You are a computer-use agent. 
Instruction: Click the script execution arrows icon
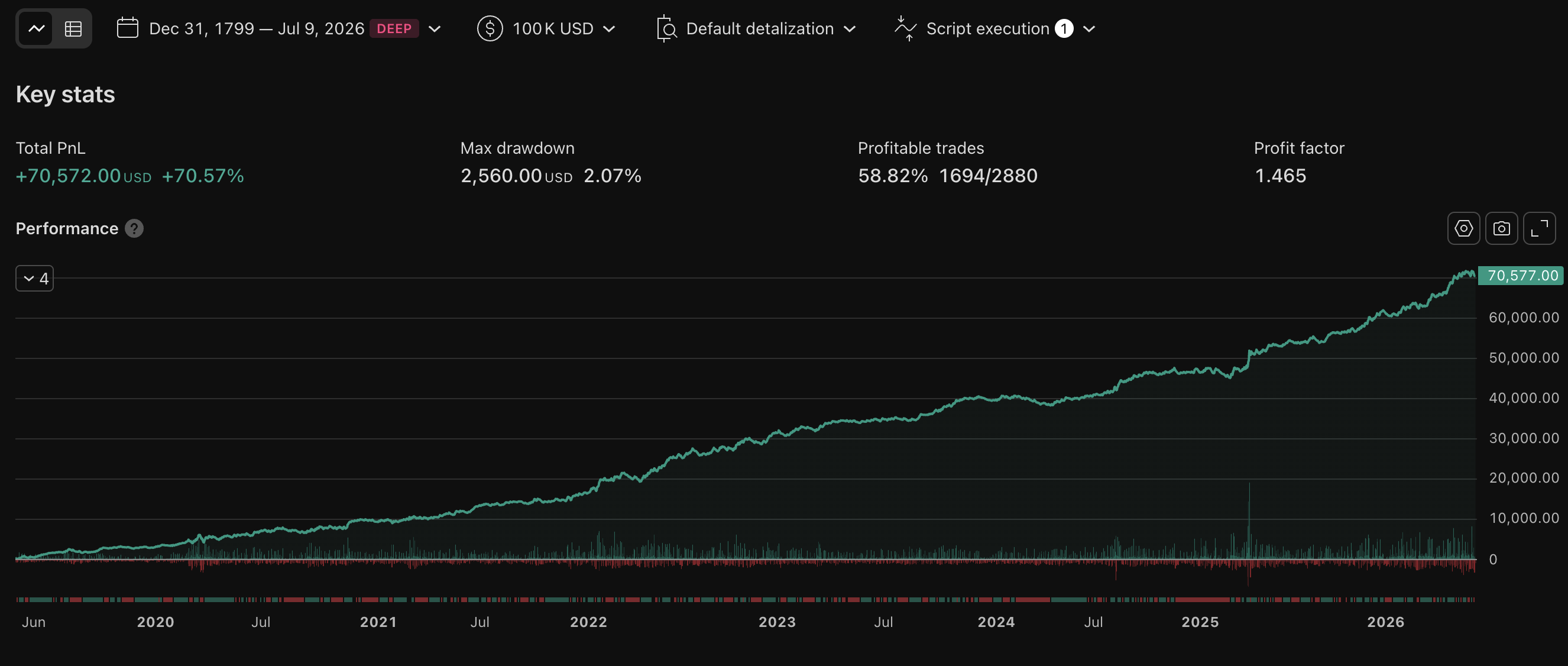point(905,28)
